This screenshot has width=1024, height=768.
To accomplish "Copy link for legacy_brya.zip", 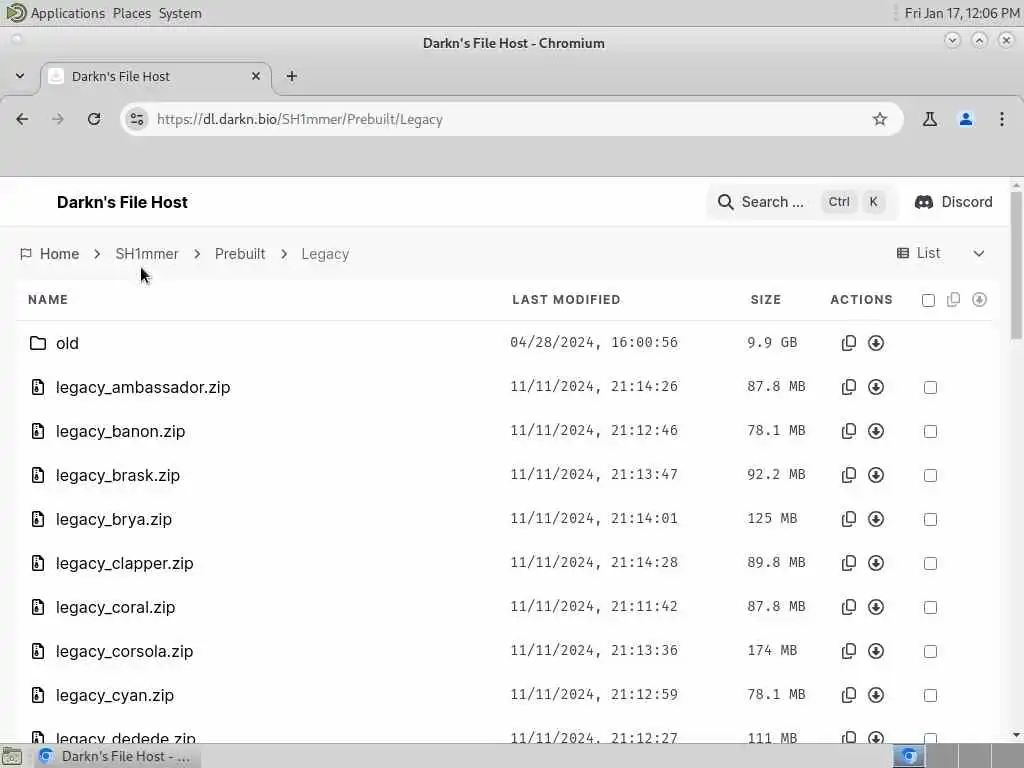I will coord(848,519).
